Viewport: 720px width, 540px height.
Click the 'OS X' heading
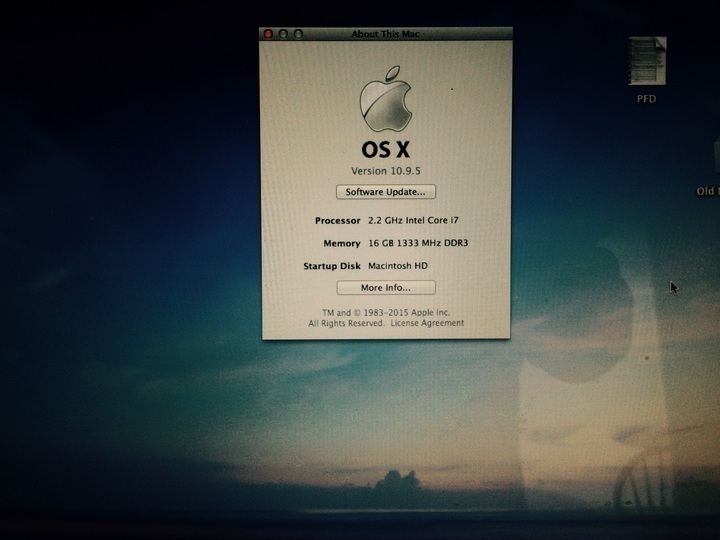point(385,149)
